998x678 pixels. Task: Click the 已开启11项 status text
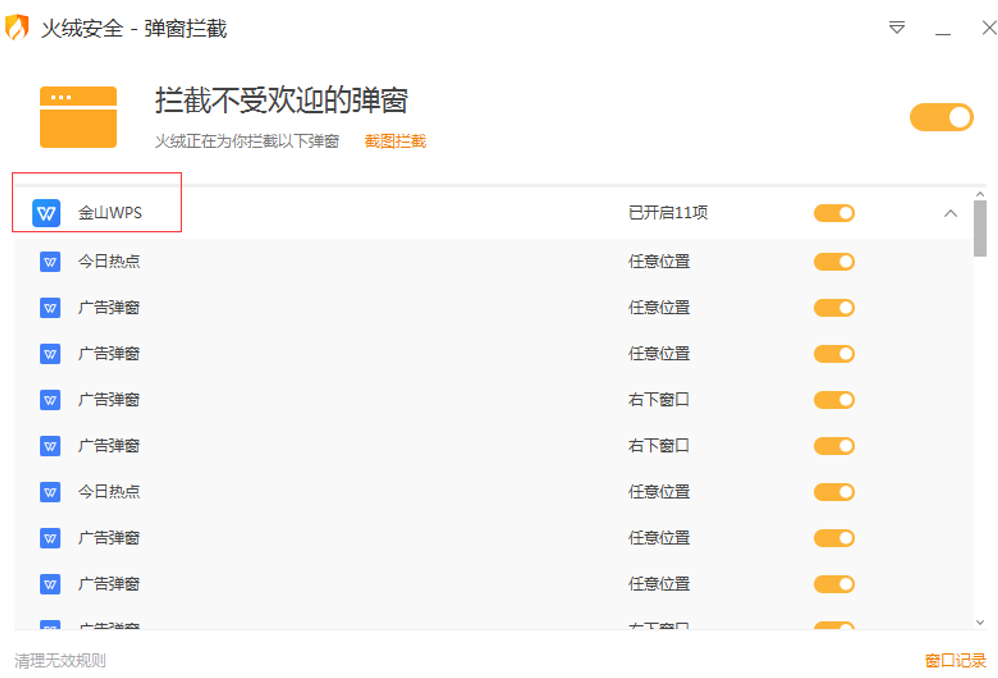click(668, 213)
